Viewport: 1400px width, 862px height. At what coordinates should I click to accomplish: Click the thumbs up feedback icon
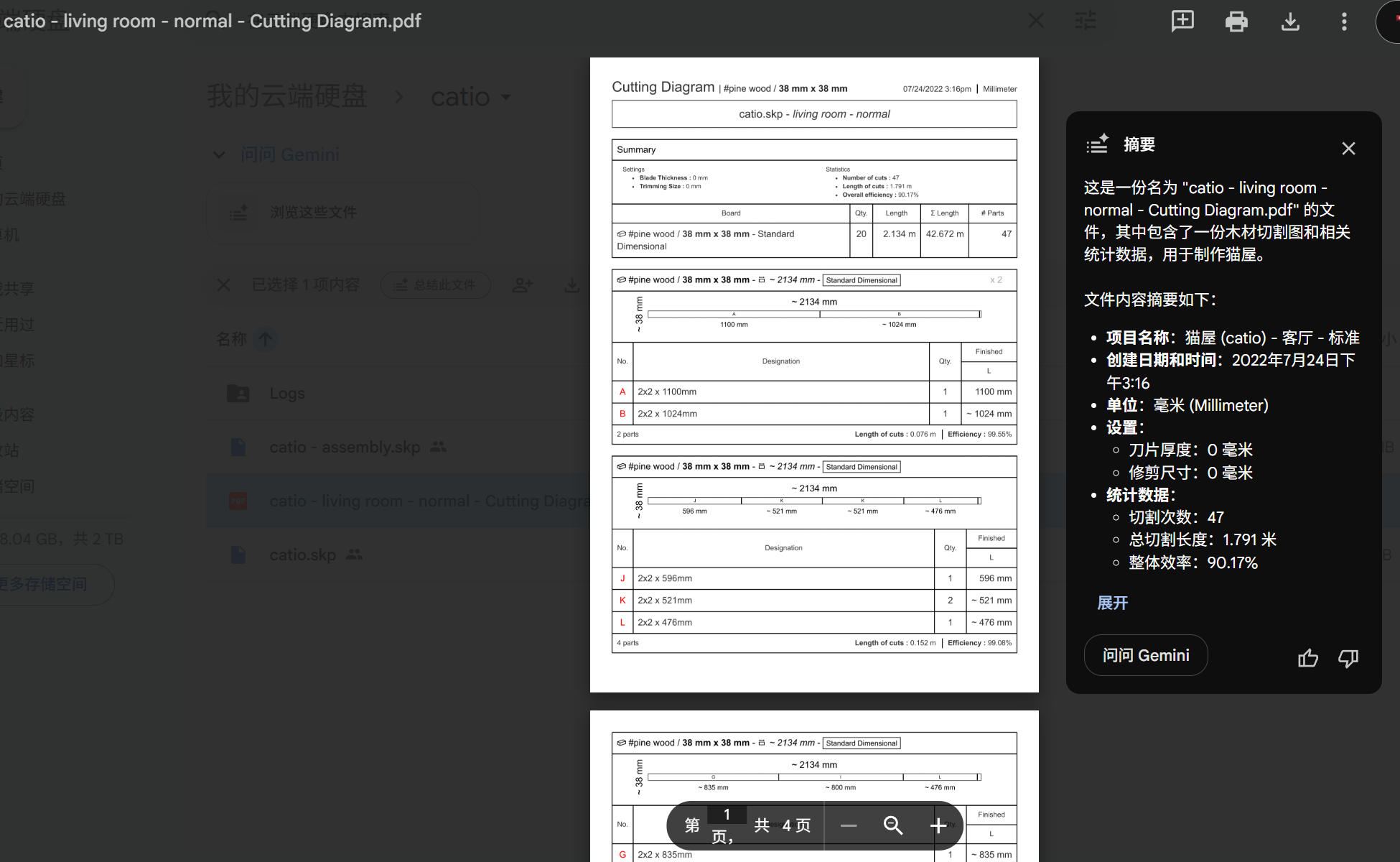(1308, 658)
